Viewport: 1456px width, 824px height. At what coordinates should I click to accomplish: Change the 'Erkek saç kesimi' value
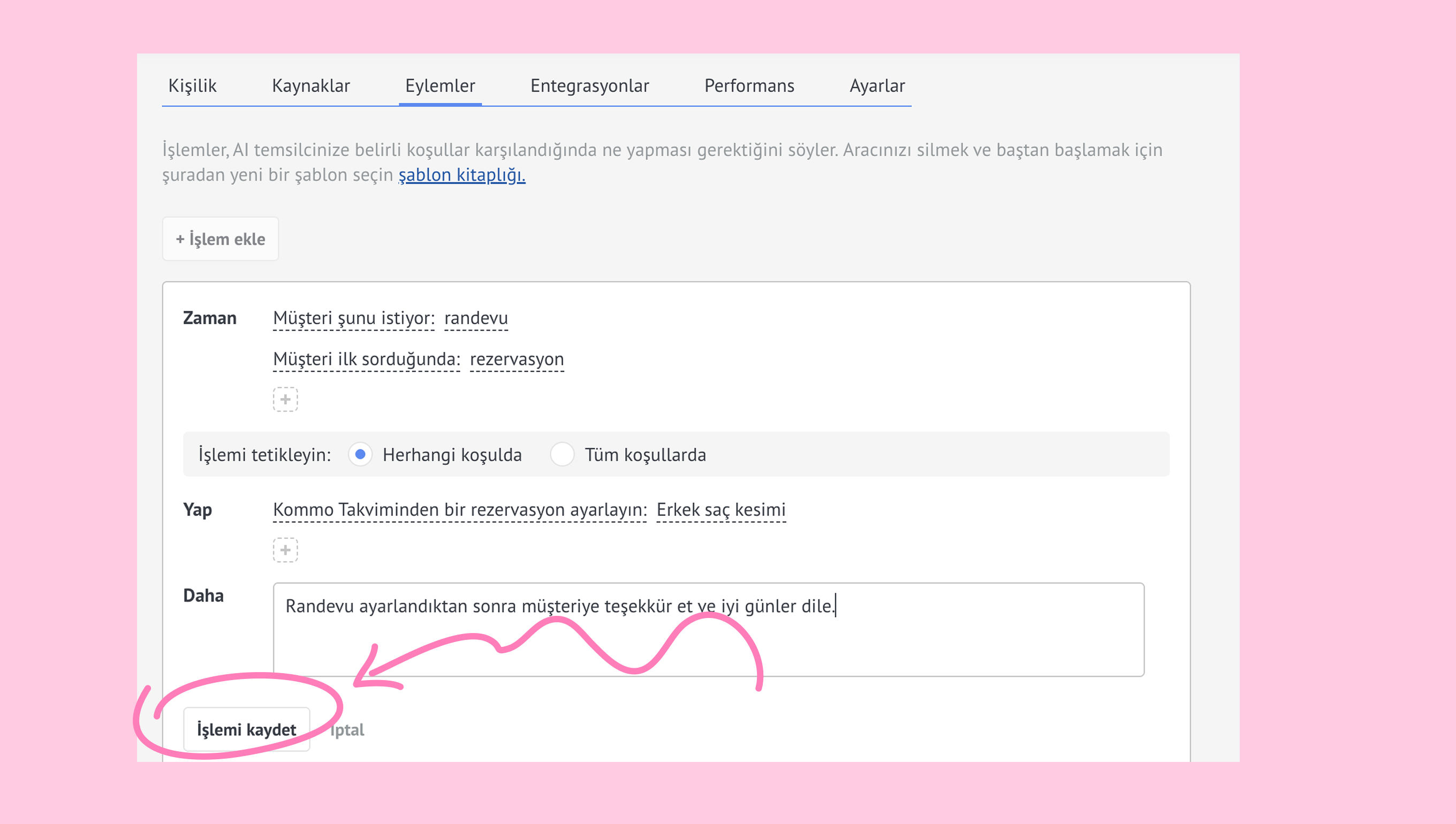[x=721, y=510]
